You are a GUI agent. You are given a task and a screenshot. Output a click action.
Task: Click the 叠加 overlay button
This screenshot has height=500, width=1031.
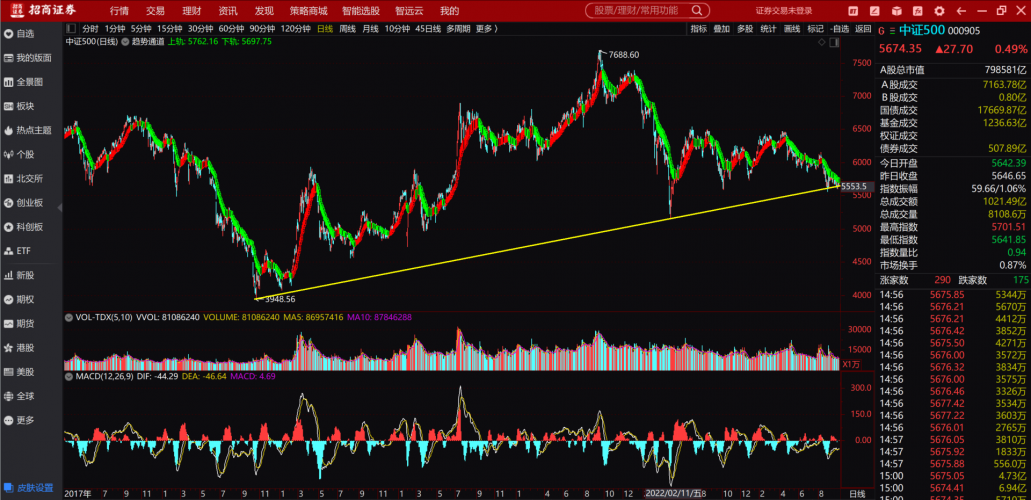(x=721, y=29)
